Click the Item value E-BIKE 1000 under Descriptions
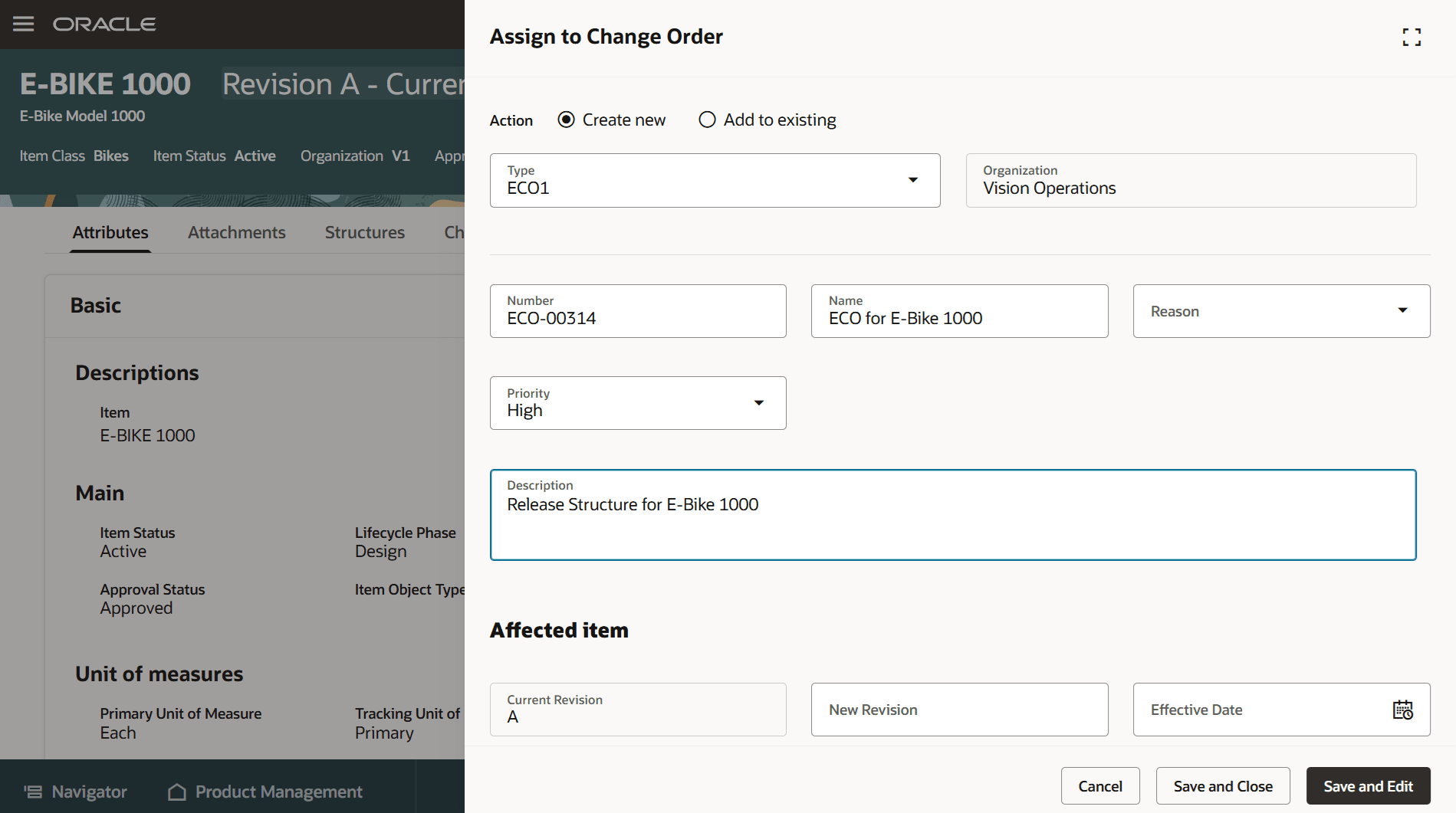Image resolution: width=1456 pixels, height=813 pixels. coord(148,436)
